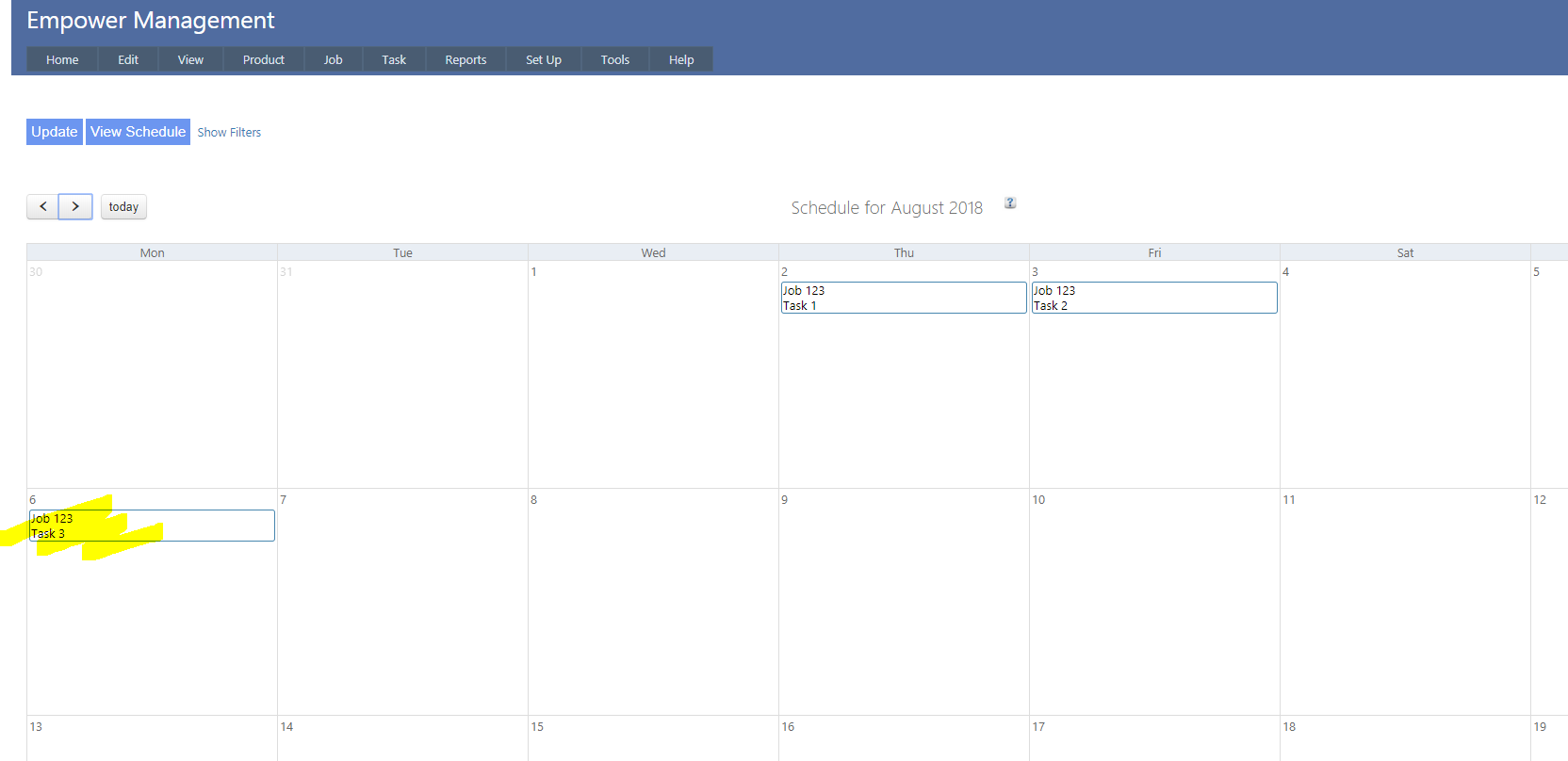Open the Product menu
Image resolution: width=1568 pixels, height=761 pixels.
pyautogui.click(x=263, y=59)
